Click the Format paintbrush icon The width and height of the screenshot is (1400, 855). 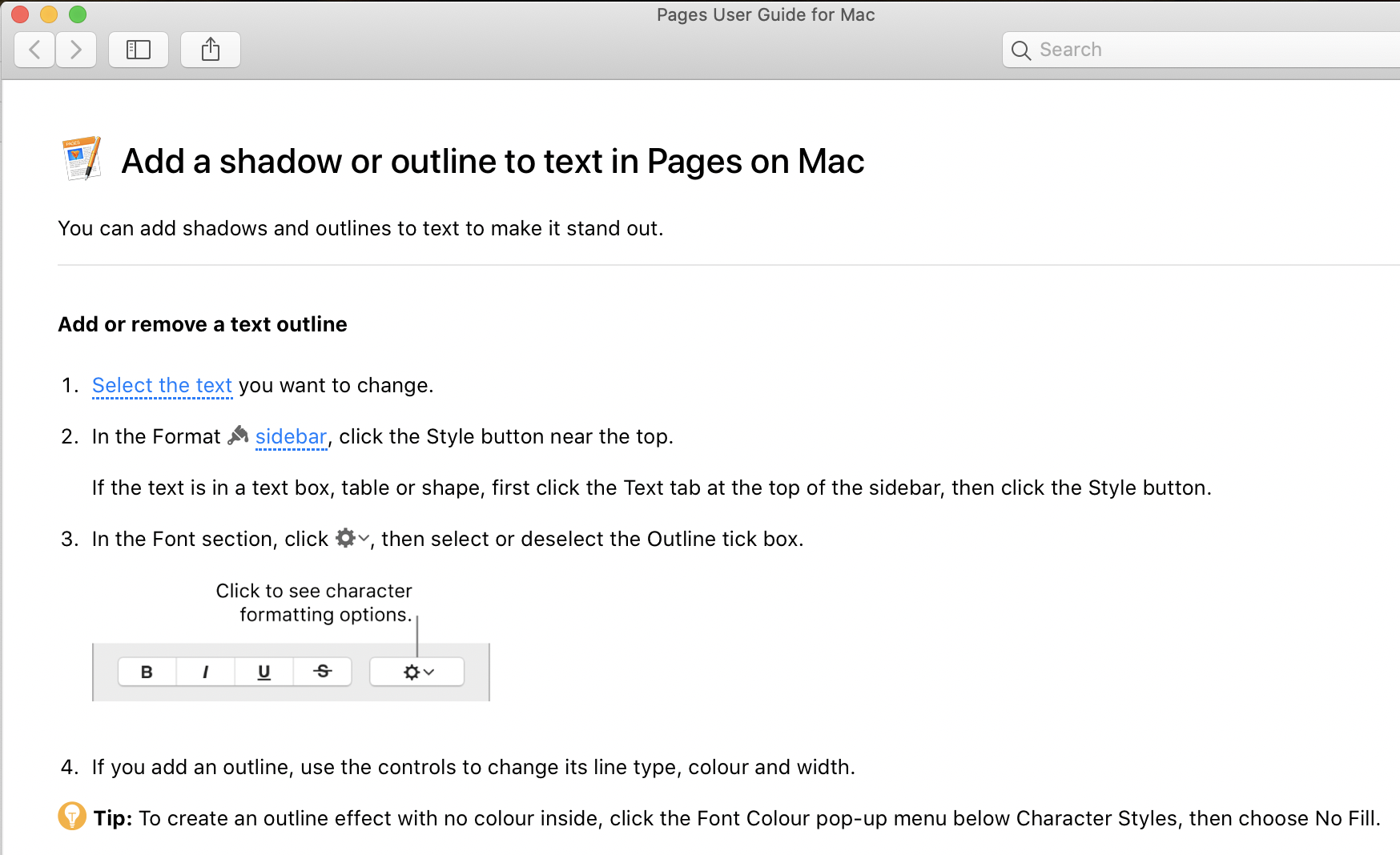pyautogui.click(x=238, y=436)
